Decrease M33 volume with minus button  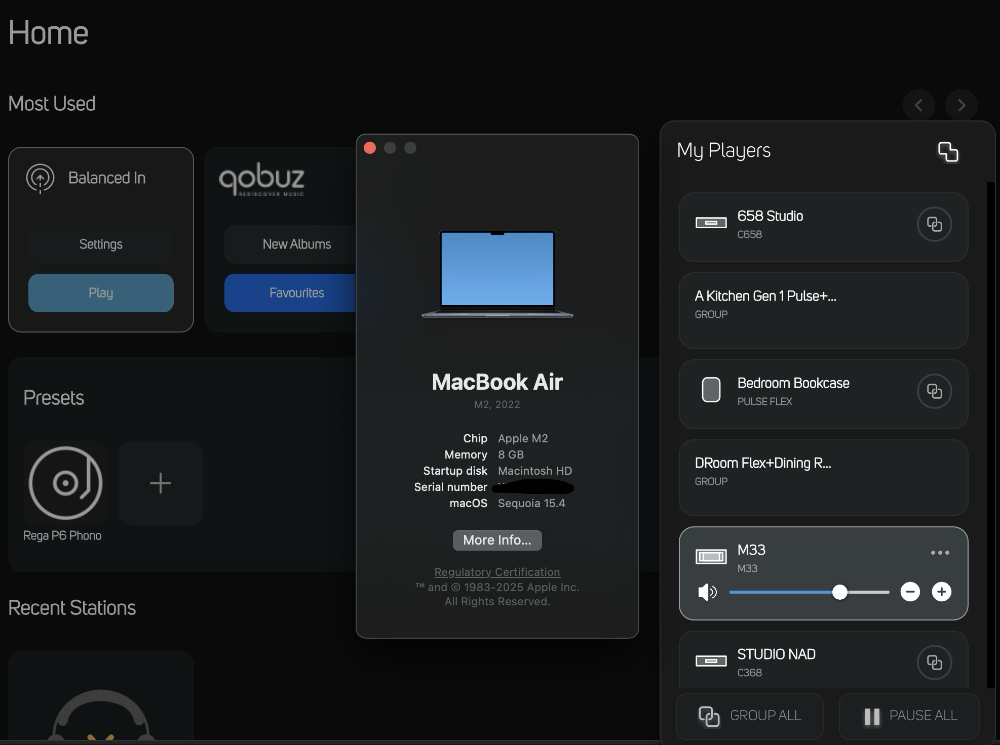tap(910, 592)
